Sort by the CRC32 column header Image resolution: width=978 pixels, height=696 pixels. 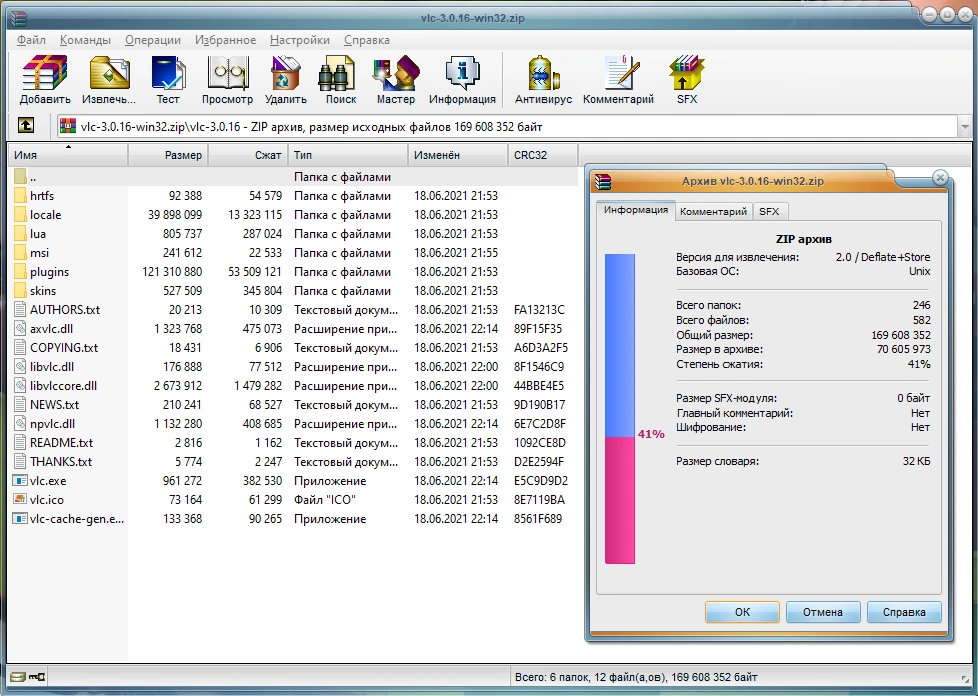point(543,155)
